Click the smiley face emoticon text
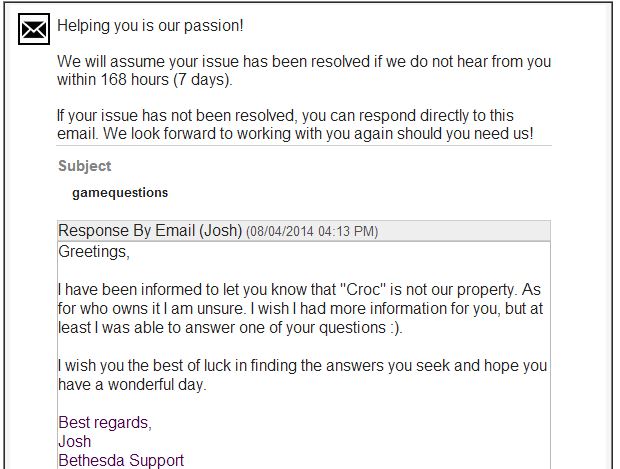The height and width of the screenshot is (469, 620). coord(395,328)
